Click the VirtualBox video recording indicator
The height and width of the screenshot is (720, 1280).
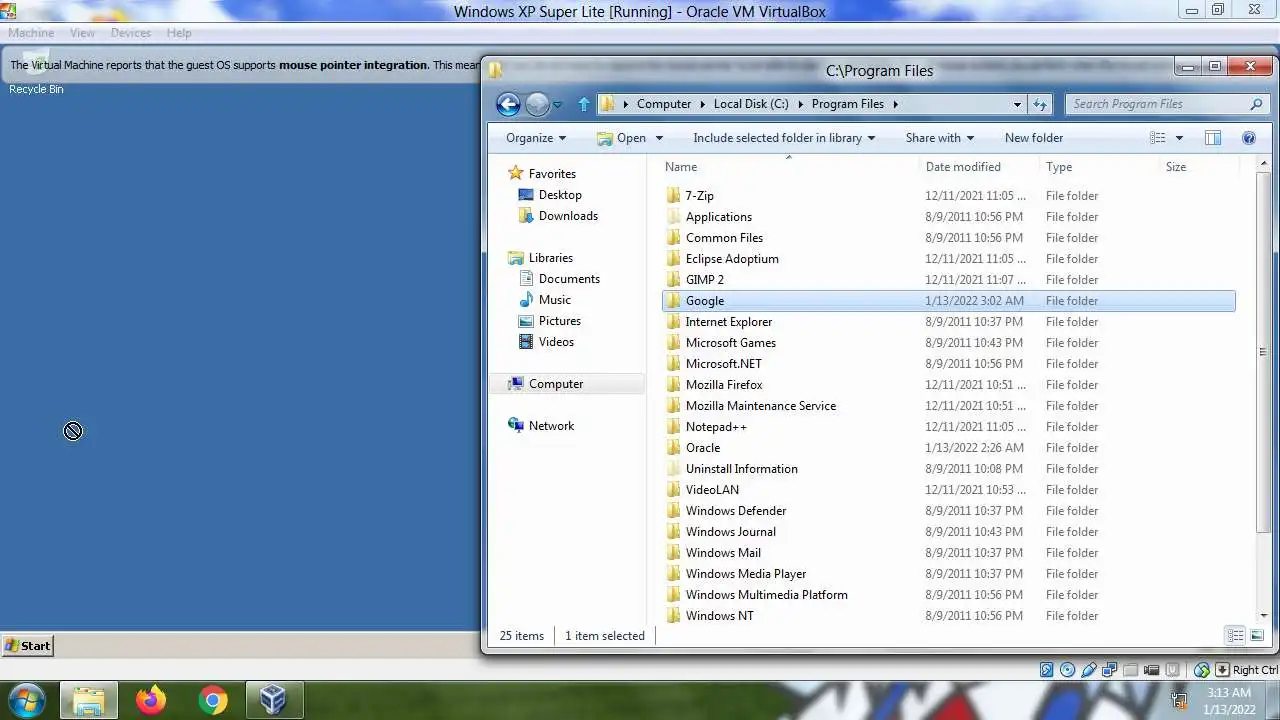[x=1152, y=670]
